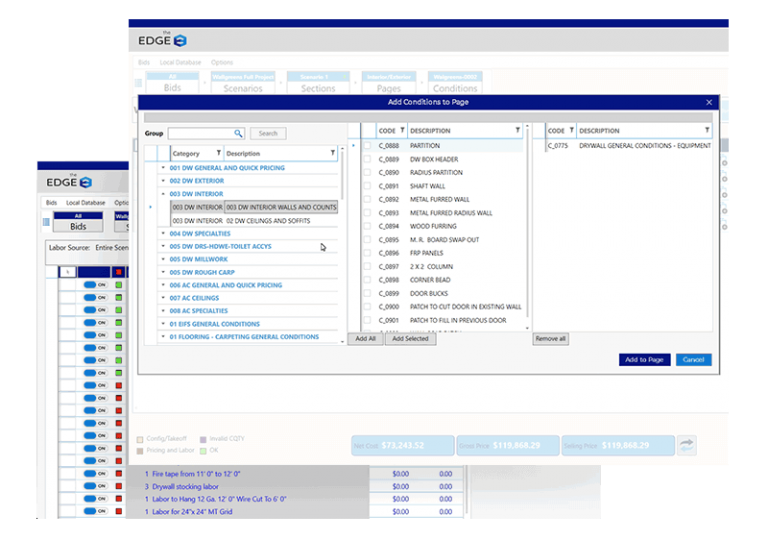Viewport: 768px width, 540px height.
Task: Click the Add Selected button
Action: [410, 339]
